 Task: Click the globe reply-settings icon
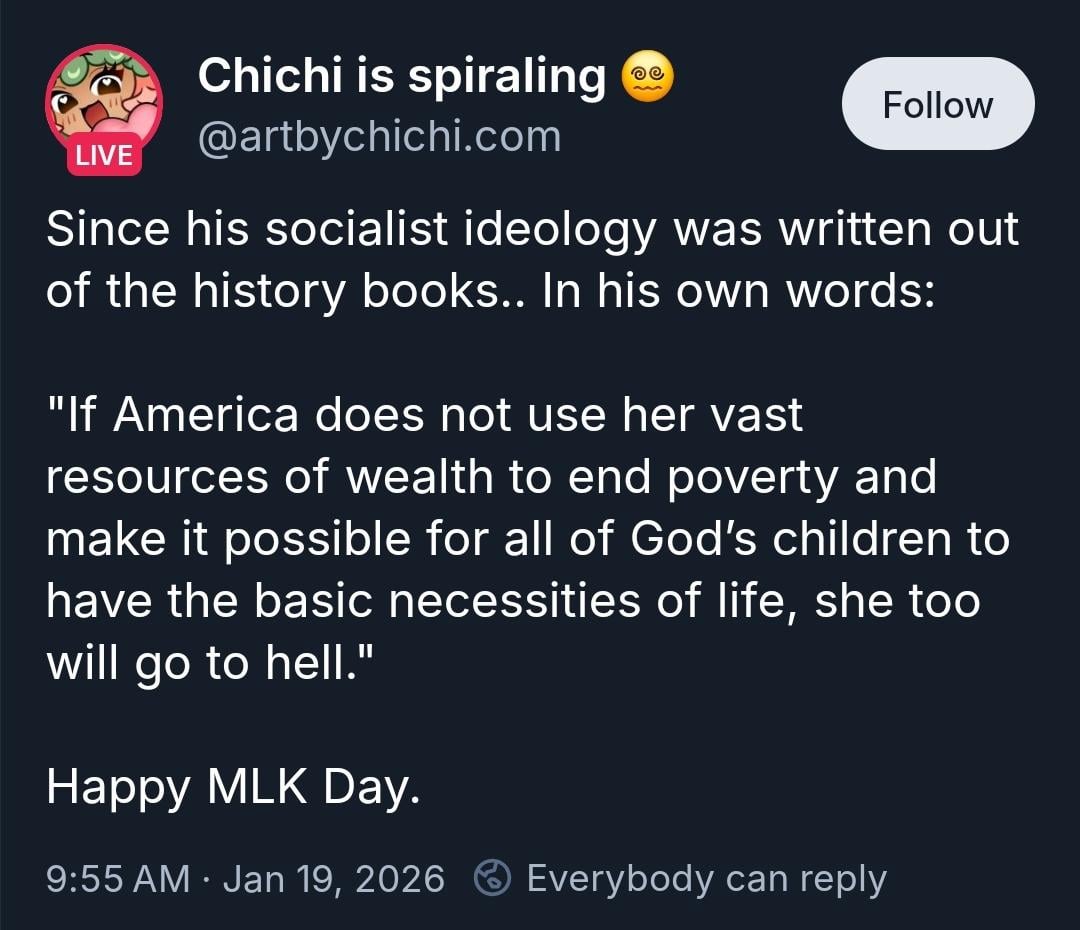tap(492, 879)
